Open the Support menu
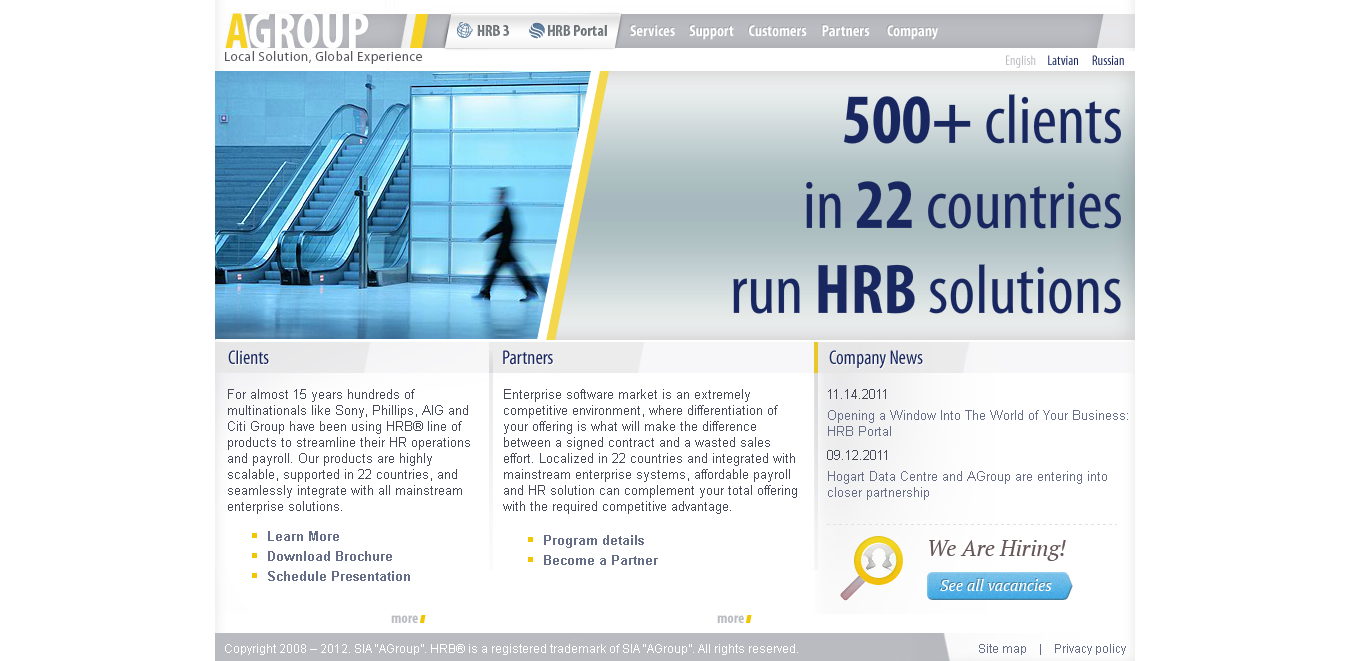This screenshot has width=1350, height=661. 711,31
